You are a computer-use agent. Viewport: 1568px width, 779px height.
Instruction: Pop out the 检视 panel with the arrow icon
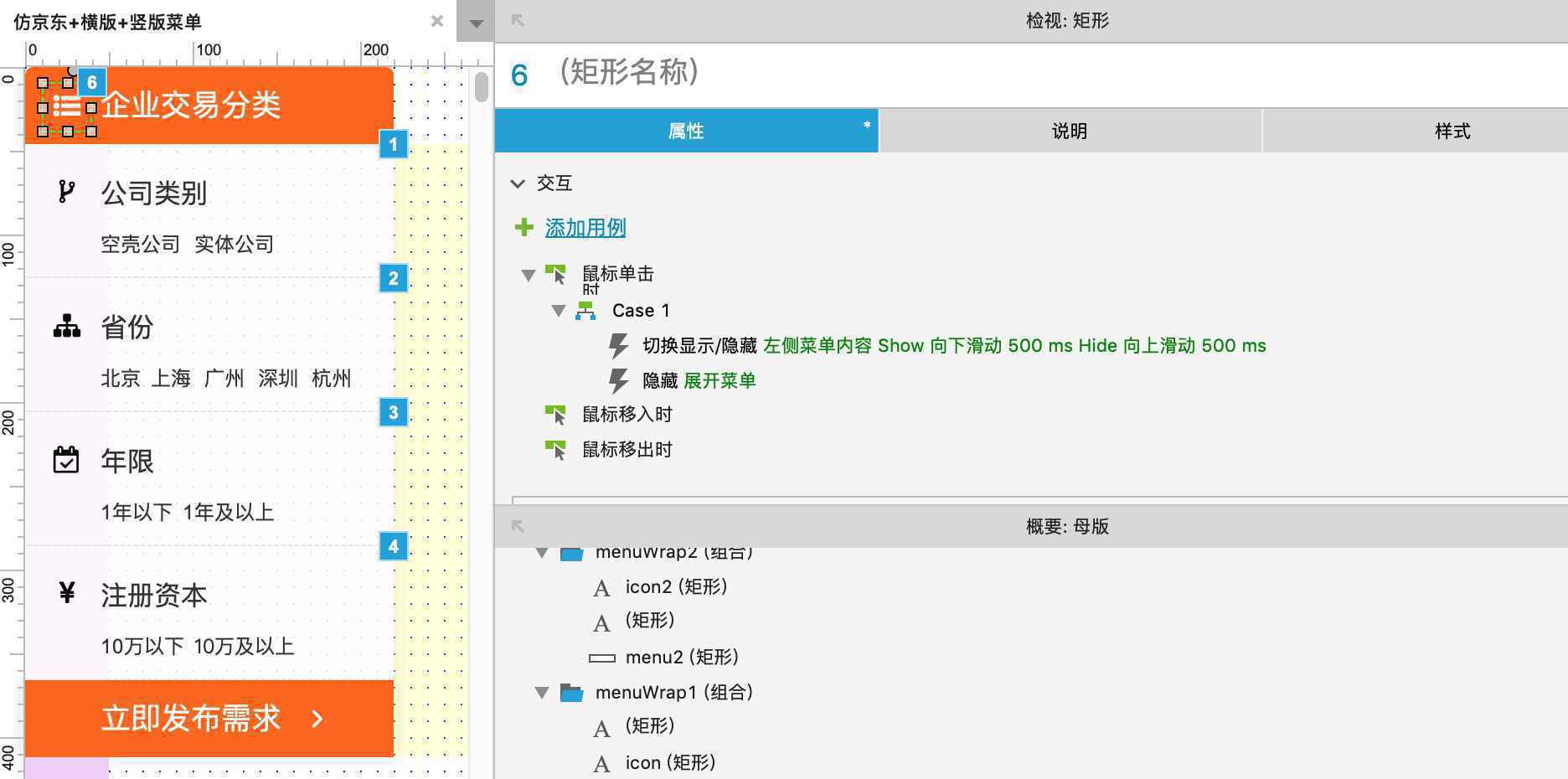pos(518,20)
